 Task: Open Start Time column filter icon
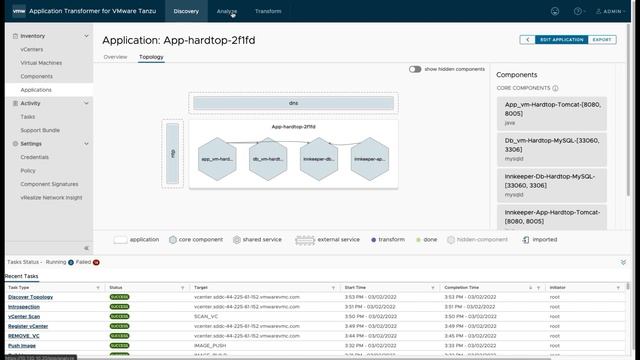(x=433, y=288)
